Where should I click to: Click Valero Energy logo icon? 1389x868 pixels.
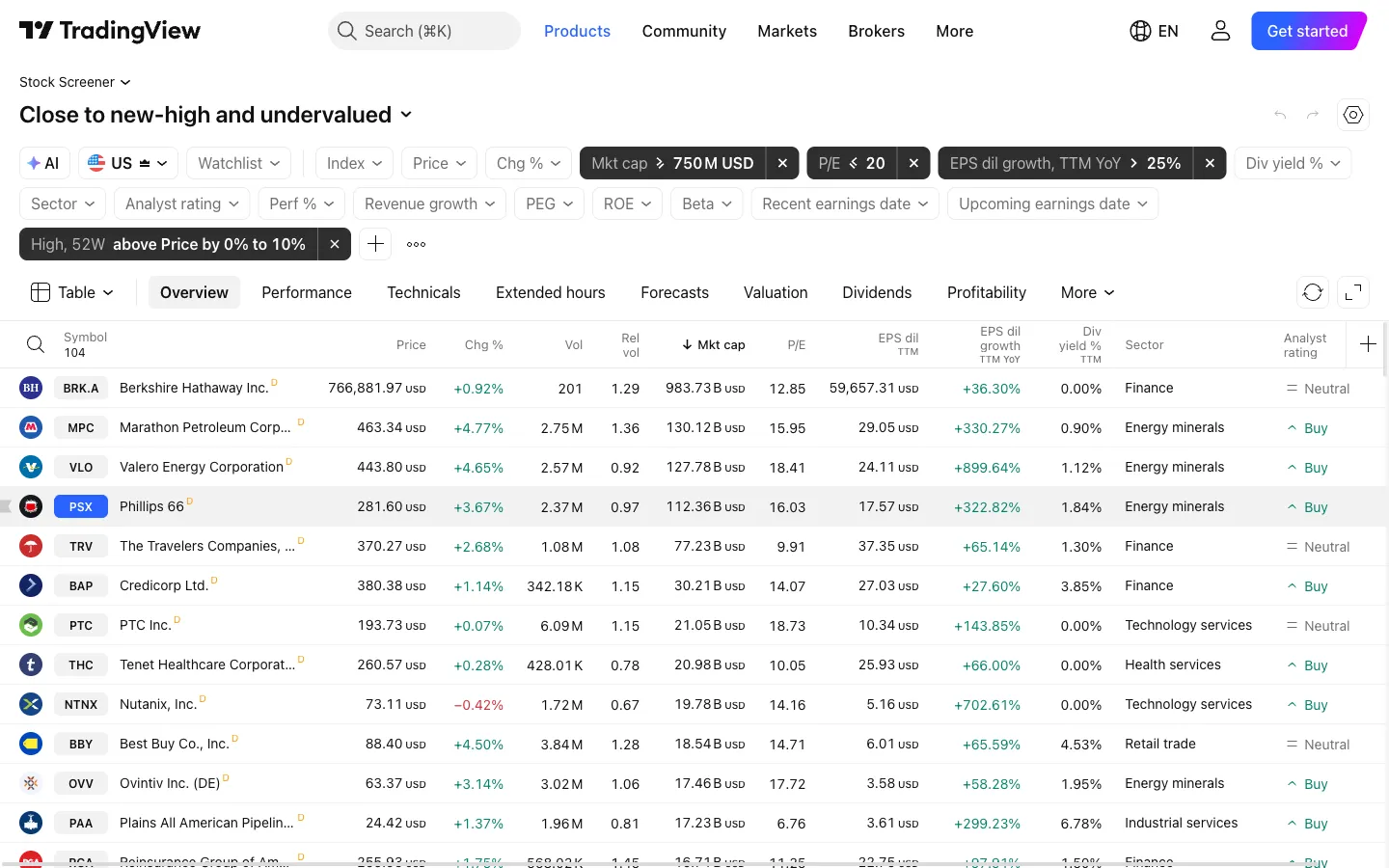pyautogui.click(x=31, y=467)
